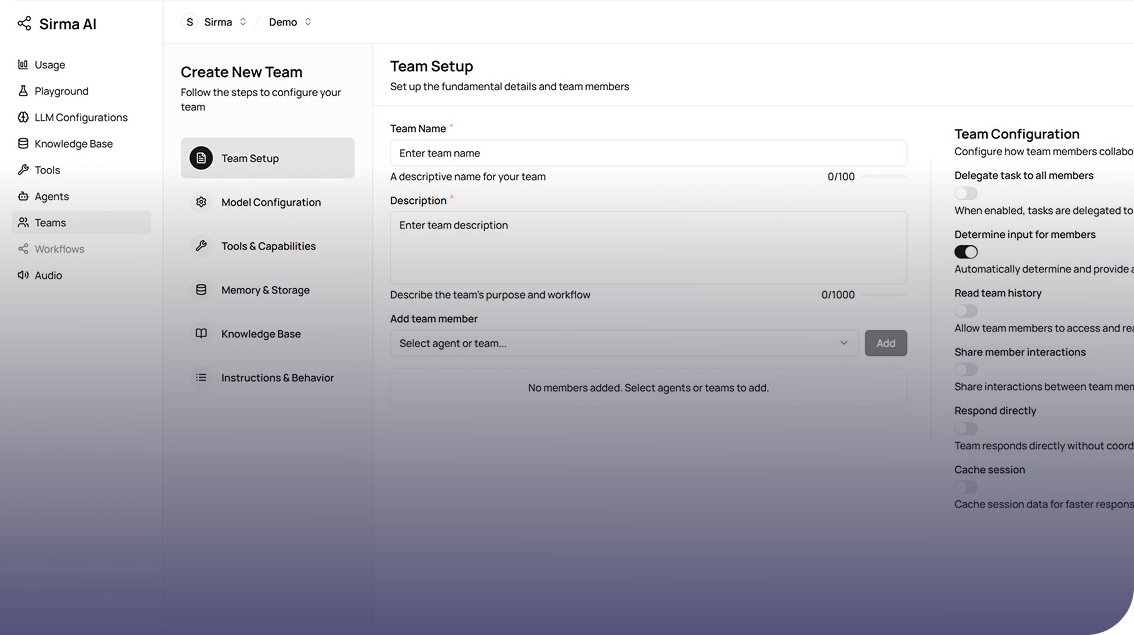This screenshot has width=1134, height=635.
Task: Expand the Sirma organization switcher
Action: coord(215,22)
